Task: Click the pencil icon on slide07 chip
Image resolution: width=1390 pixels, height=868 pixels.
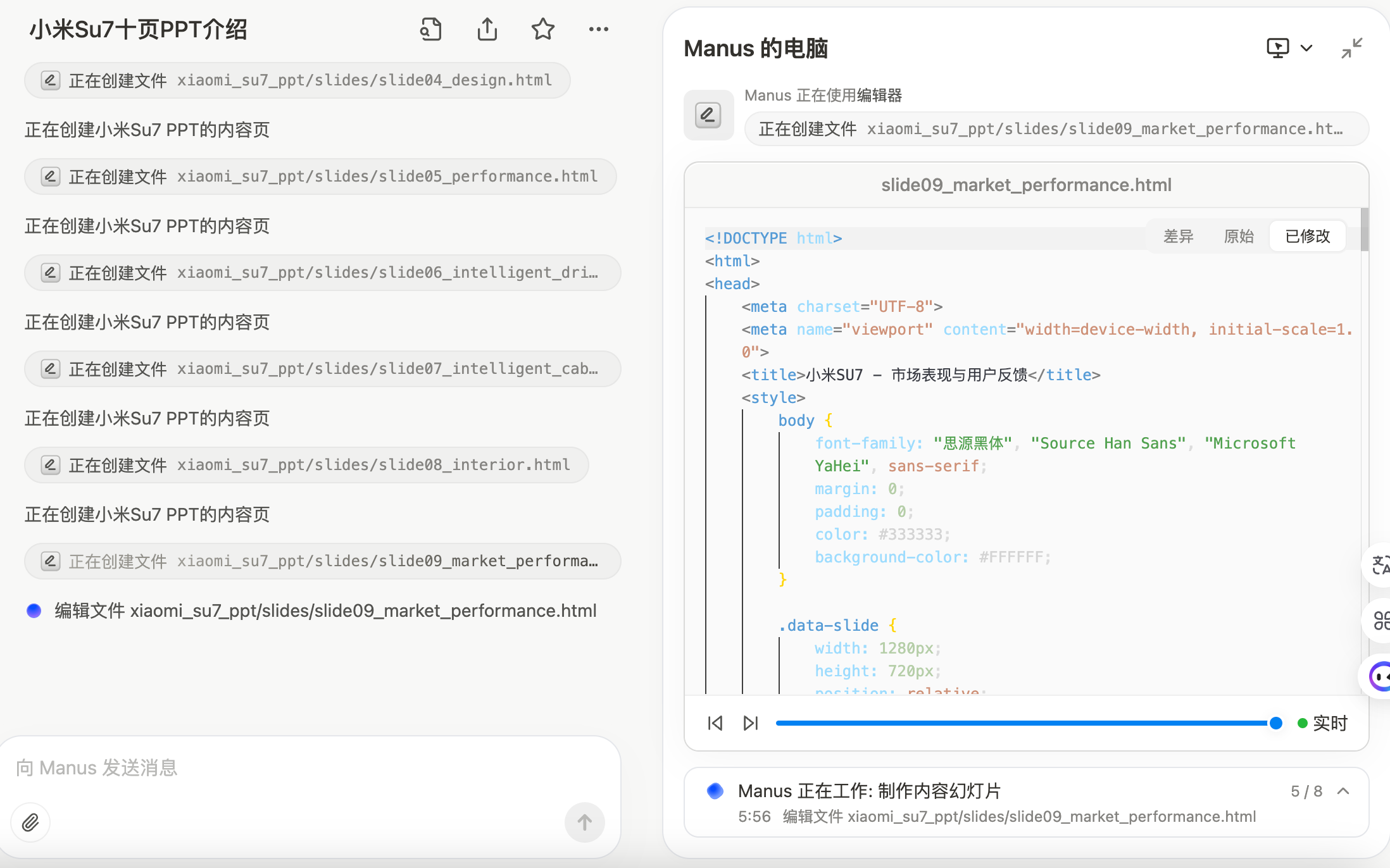Action: coord(50,369)
